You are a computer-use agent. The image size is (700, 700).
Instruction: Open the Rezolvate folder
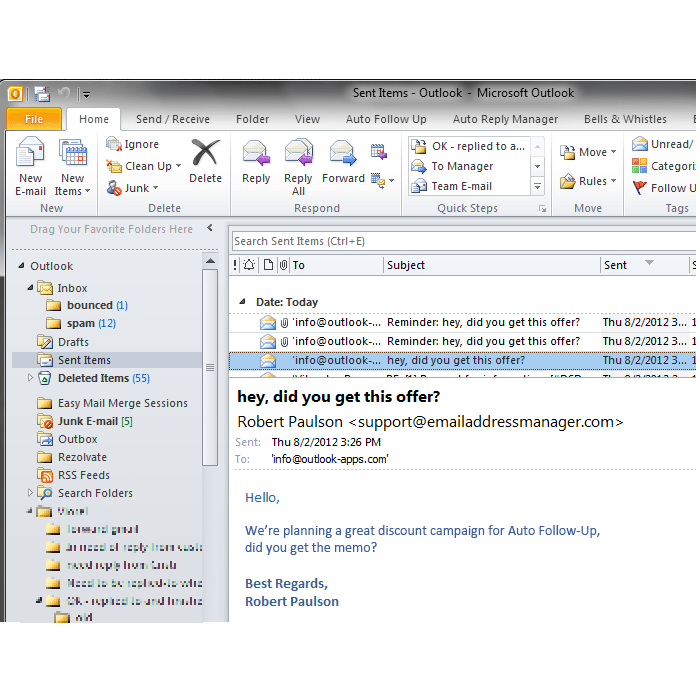tap(72, 457)
